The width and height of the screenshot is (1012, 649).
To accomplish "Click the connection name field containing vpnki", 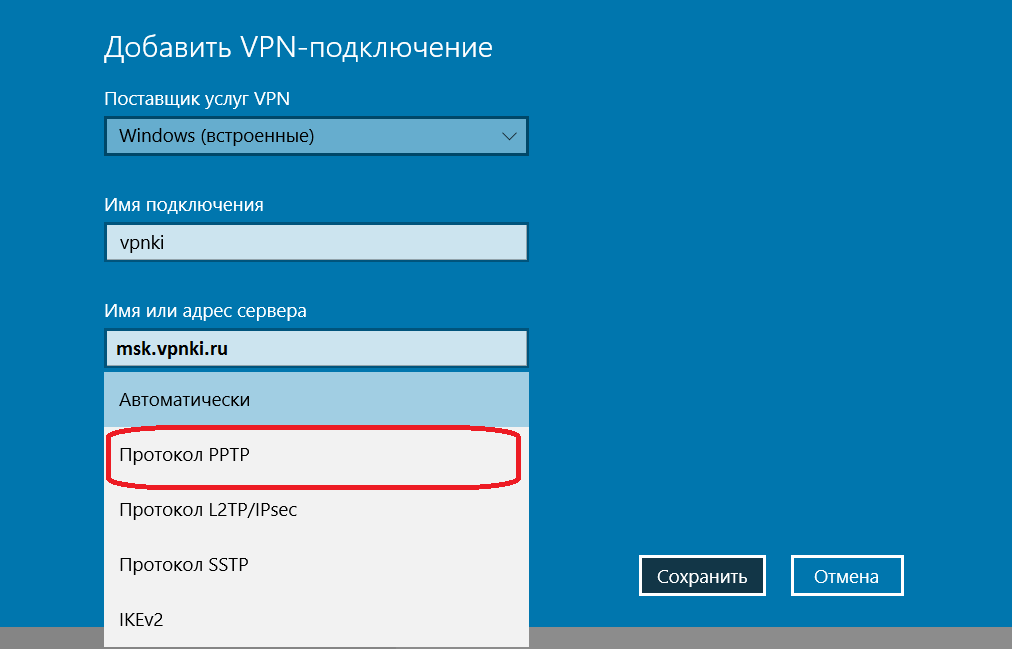I will [315, 242].
